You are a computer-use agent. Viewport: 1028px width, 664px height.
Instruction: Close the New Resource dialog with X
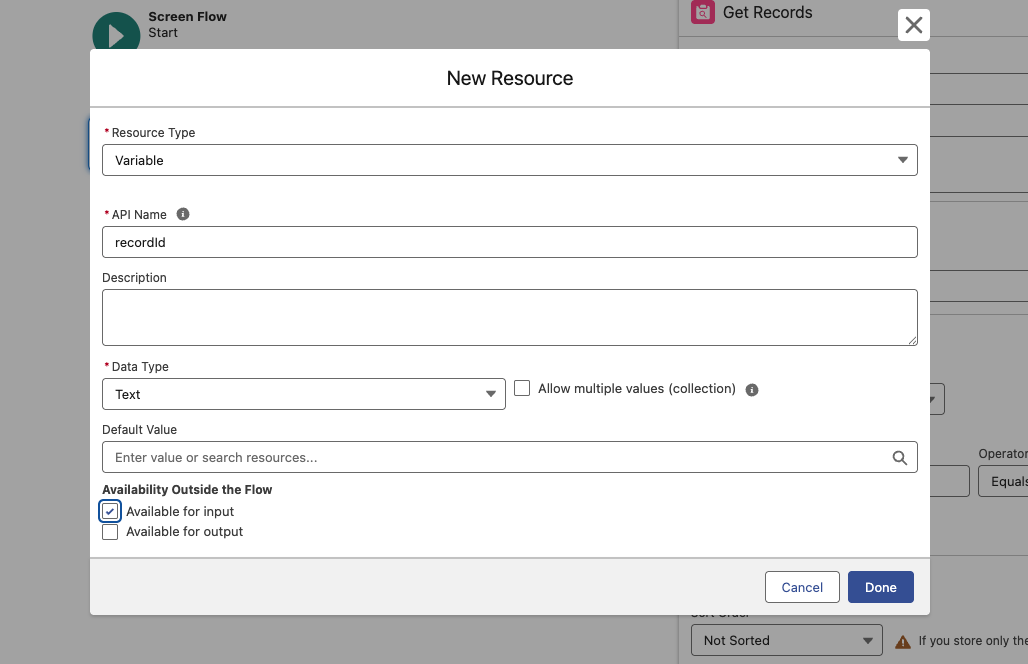913,26
